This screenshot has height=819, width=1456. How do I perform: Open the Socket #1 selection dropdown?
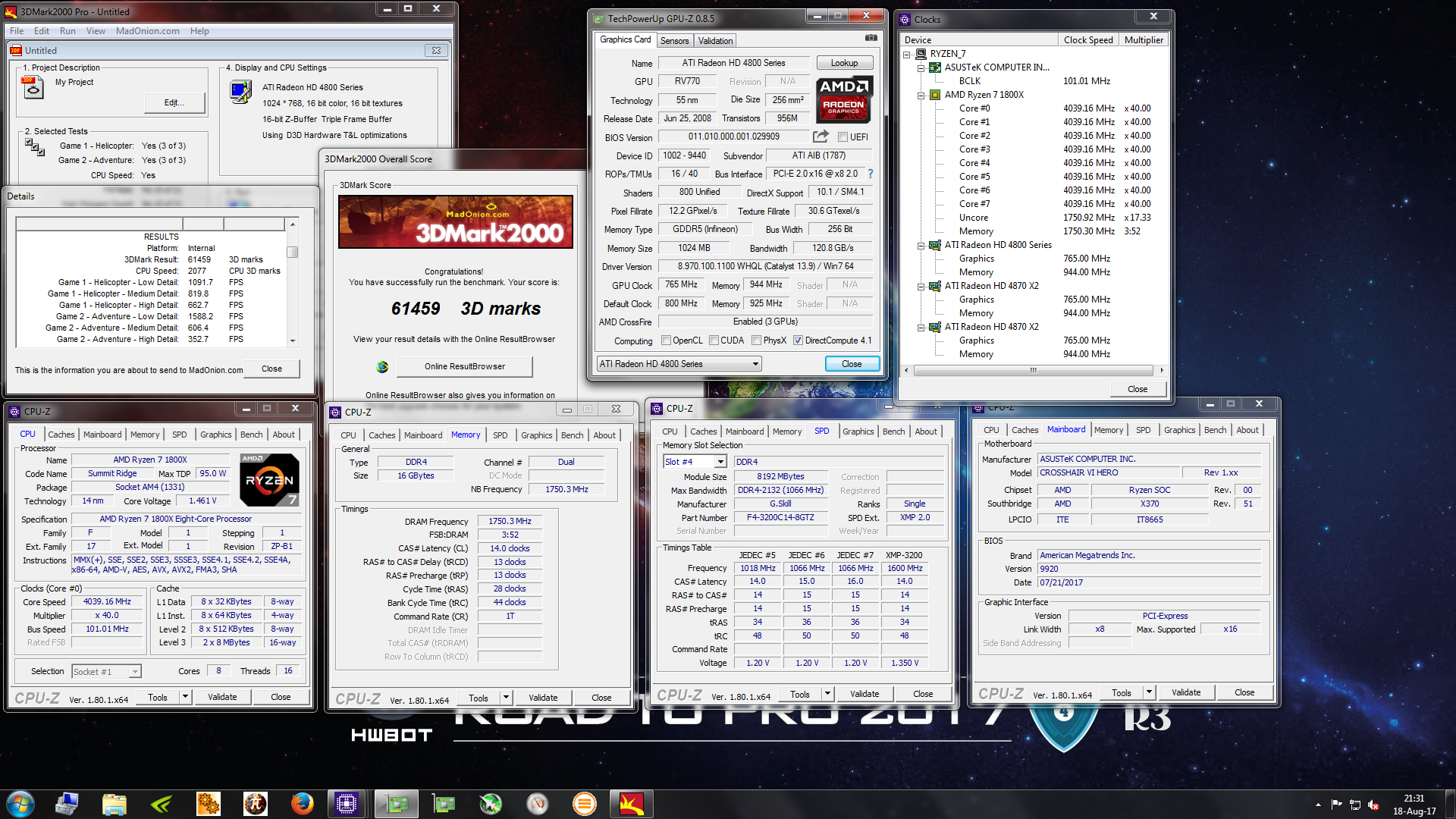tap(107, 672)
